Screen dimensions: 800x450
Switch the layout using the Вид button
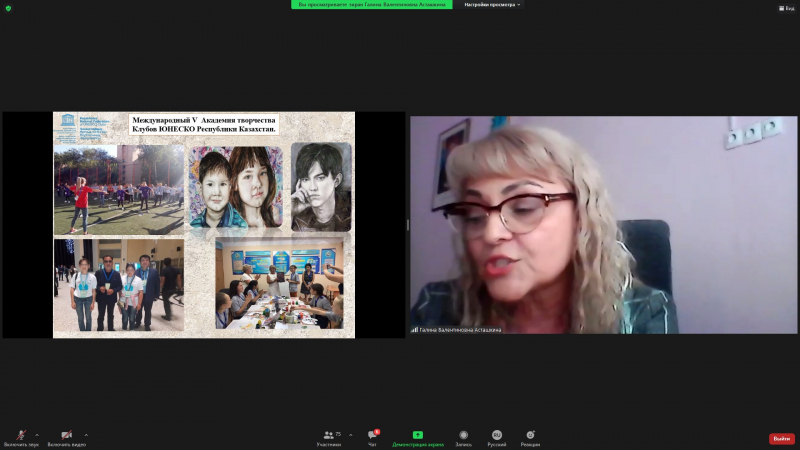787,8
